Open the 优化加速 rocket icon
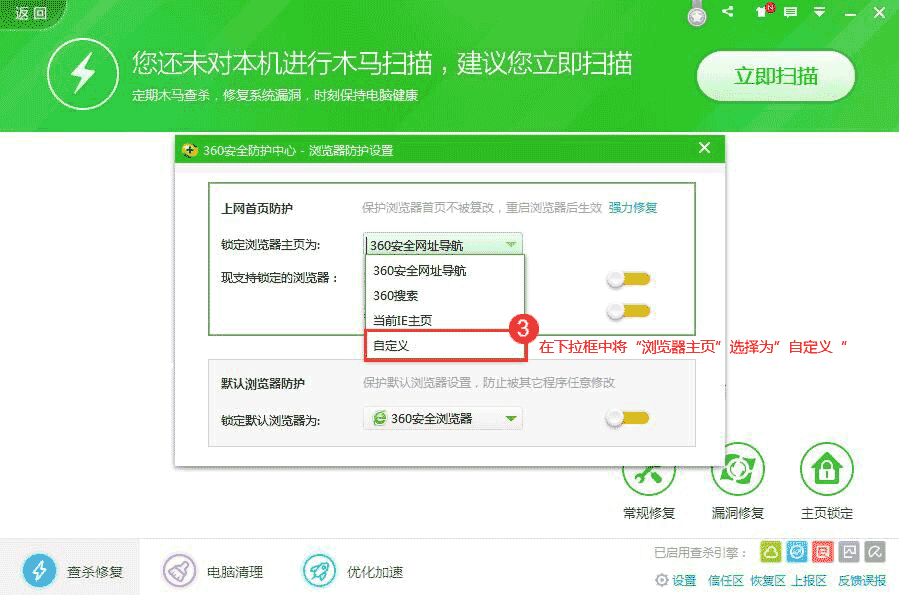This screenshot has height=595, width=899. 319,570
